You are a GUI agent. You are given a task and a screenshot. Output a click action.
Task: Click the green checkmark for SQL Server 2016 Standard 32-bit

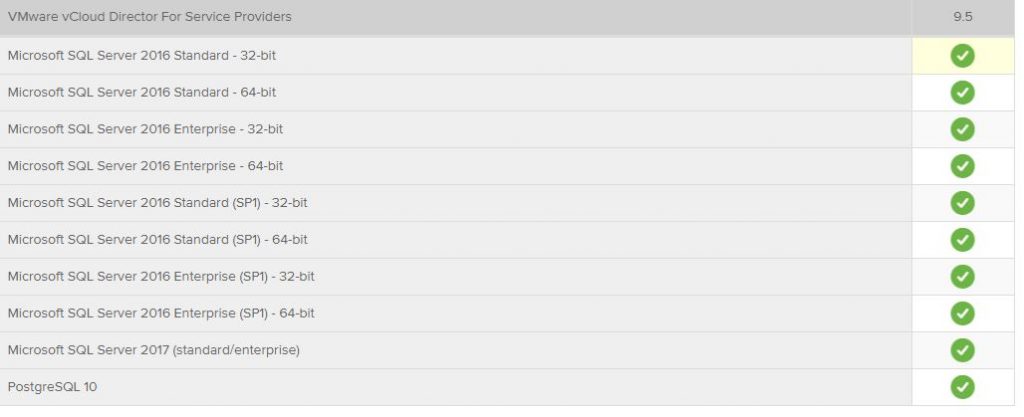coord(963,56)
